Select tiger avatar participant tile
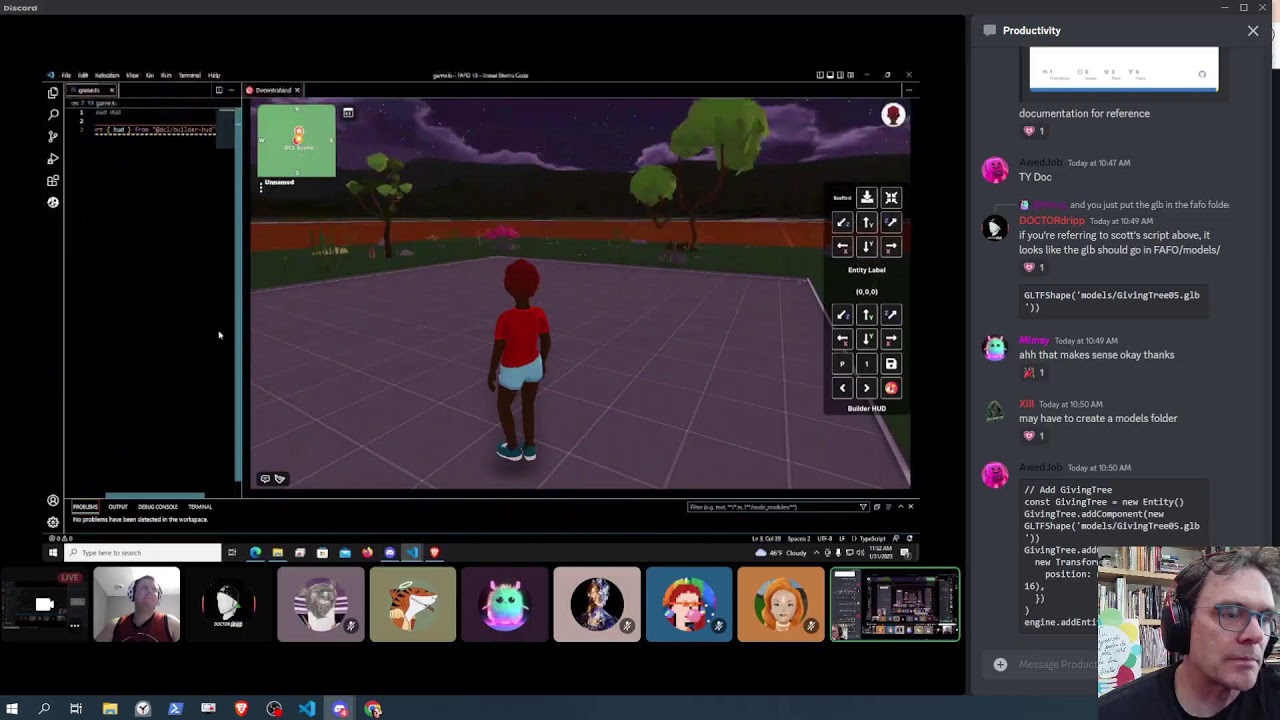Screen dimensions: 1280x720 pyautogui.click(x=412, y=604)
